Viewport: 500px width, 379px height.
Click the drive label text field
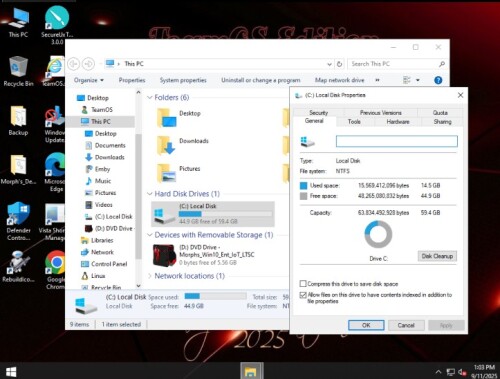[397, 141]
